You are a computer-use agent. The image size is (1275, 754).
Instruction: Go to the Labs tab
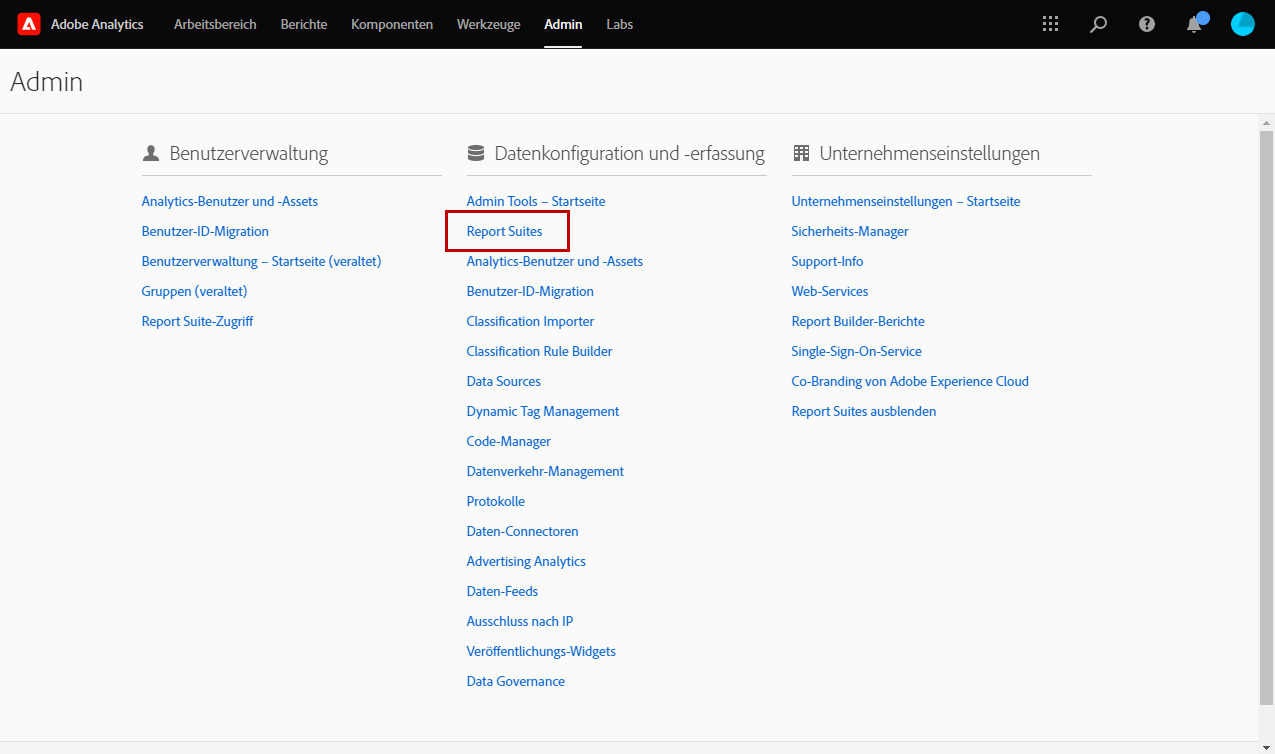pyautogui.click(x=619, y=24)
